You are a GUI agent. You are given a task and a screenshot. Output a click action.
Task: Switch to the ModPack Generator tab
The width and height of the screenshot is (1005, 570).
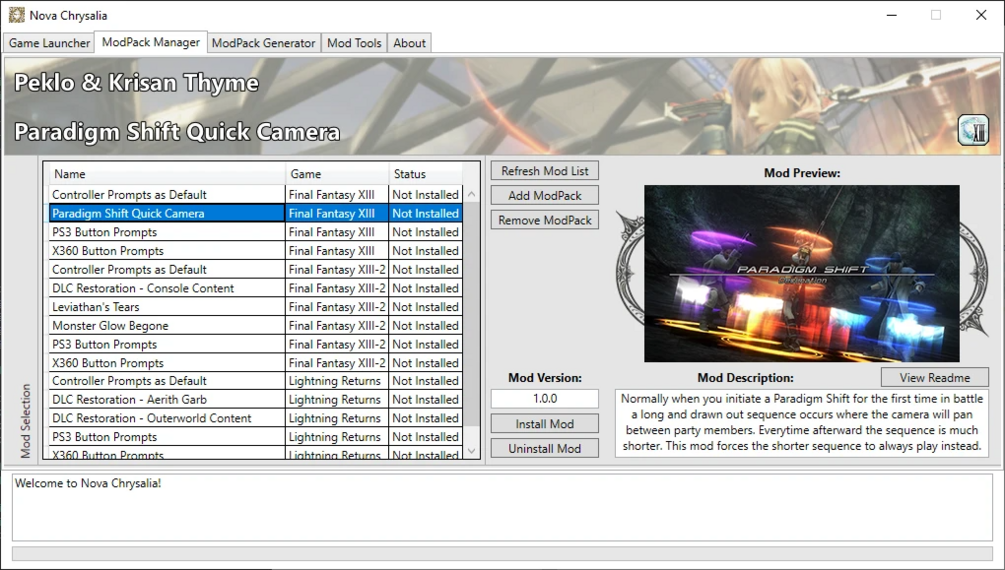point(263,43)
